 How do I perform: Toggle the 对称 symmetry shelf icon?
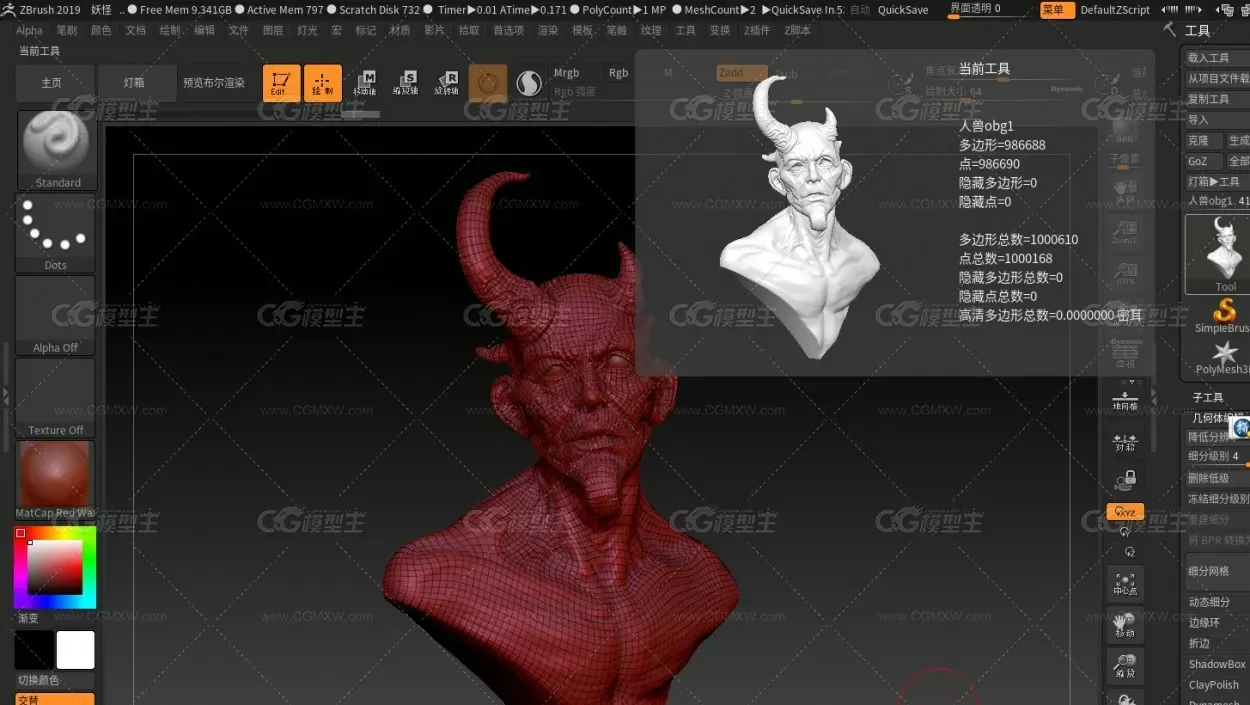tap(1125, 441)
